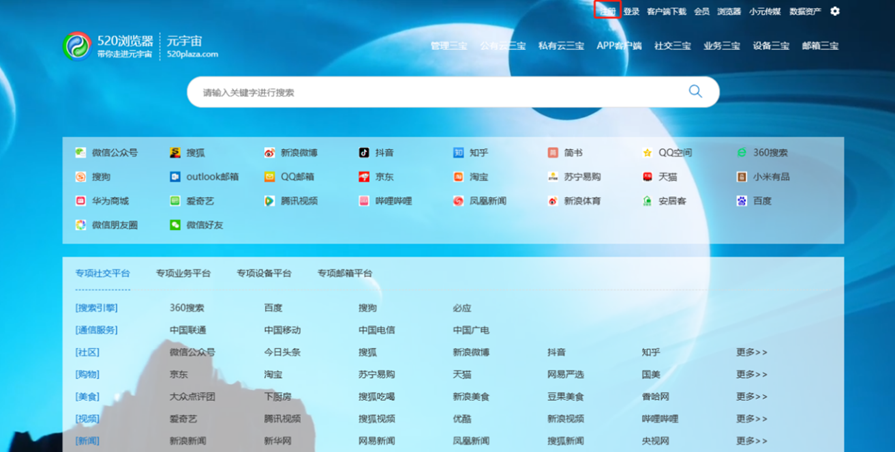Open 哔哩哔哩 icon in shortcut grid
This screenshot has height=452, width=895.
pyautogui.click(x=364, y=201)
